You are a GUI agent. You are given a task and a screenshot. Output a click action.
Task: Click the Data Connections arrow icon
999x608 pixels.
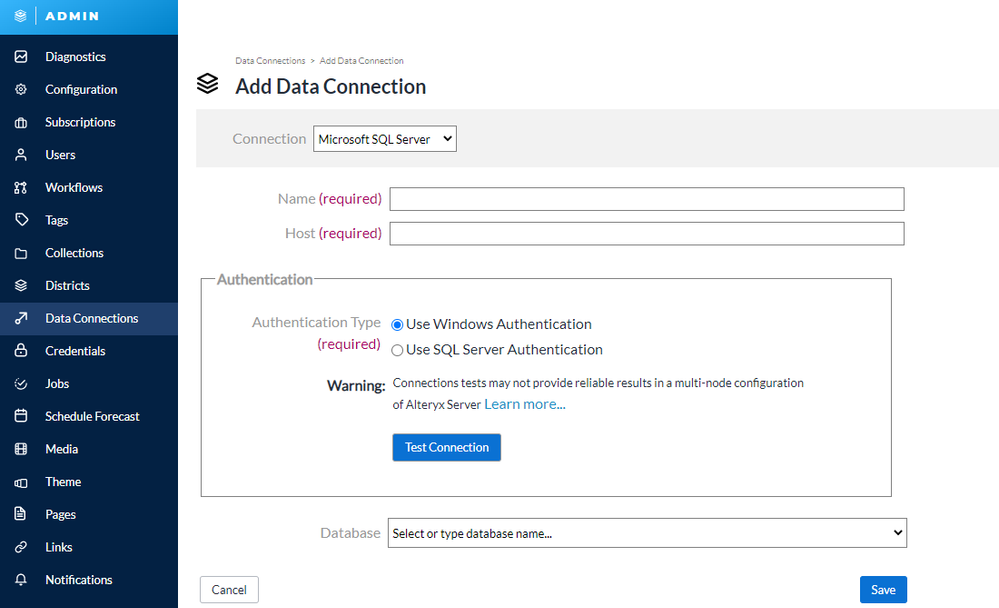tap(21, 318)
